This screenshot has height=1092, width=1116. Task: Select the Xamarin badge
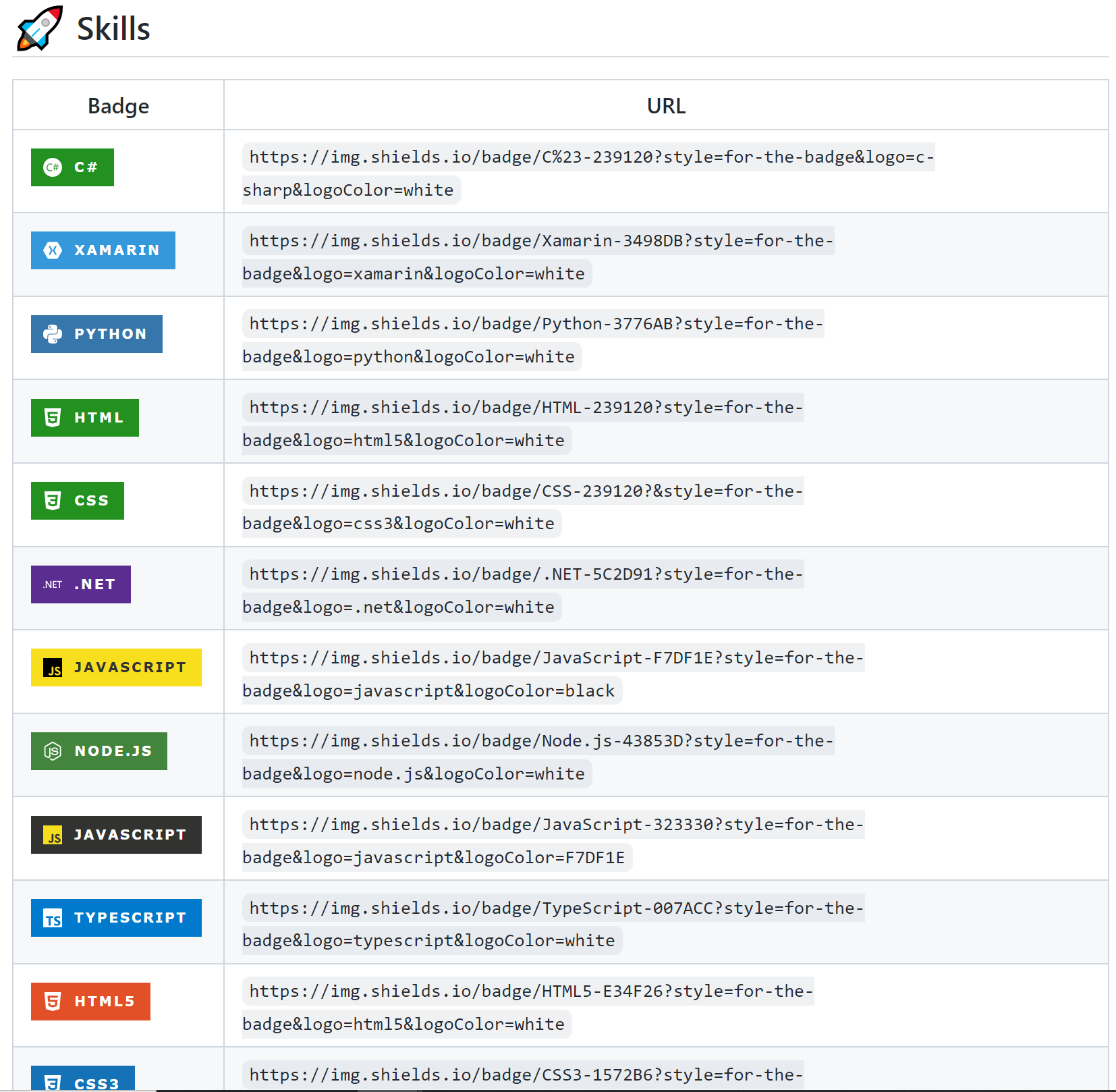point(103,250)
